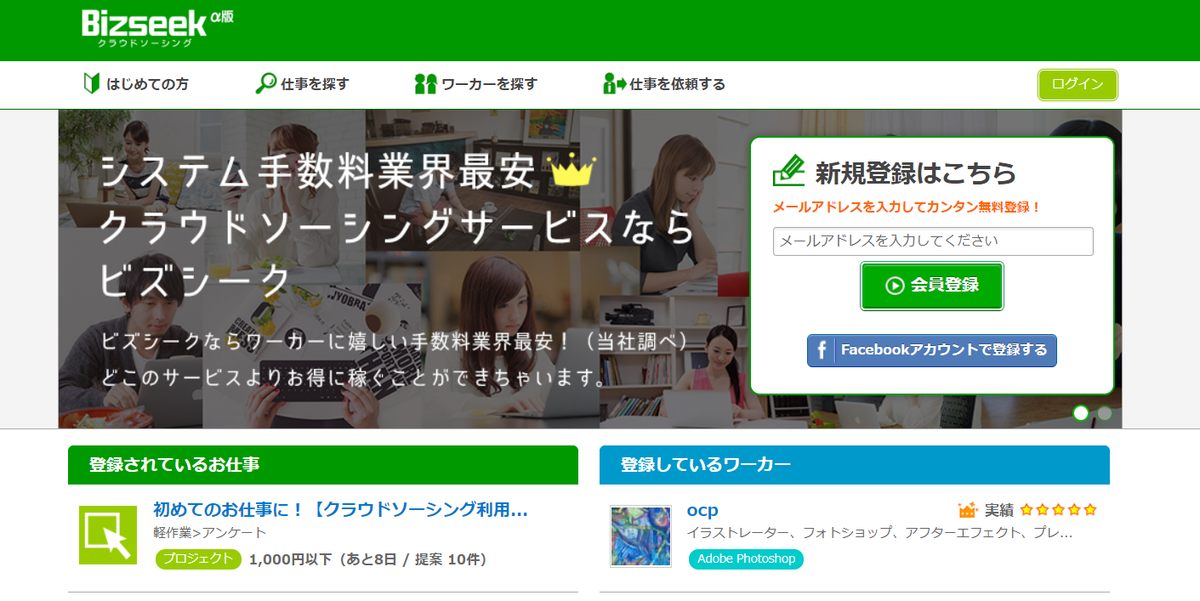Click the magnifier icon beside 仕事を探す
This screenshot has height=601, width=1200.
coord(266,84)
